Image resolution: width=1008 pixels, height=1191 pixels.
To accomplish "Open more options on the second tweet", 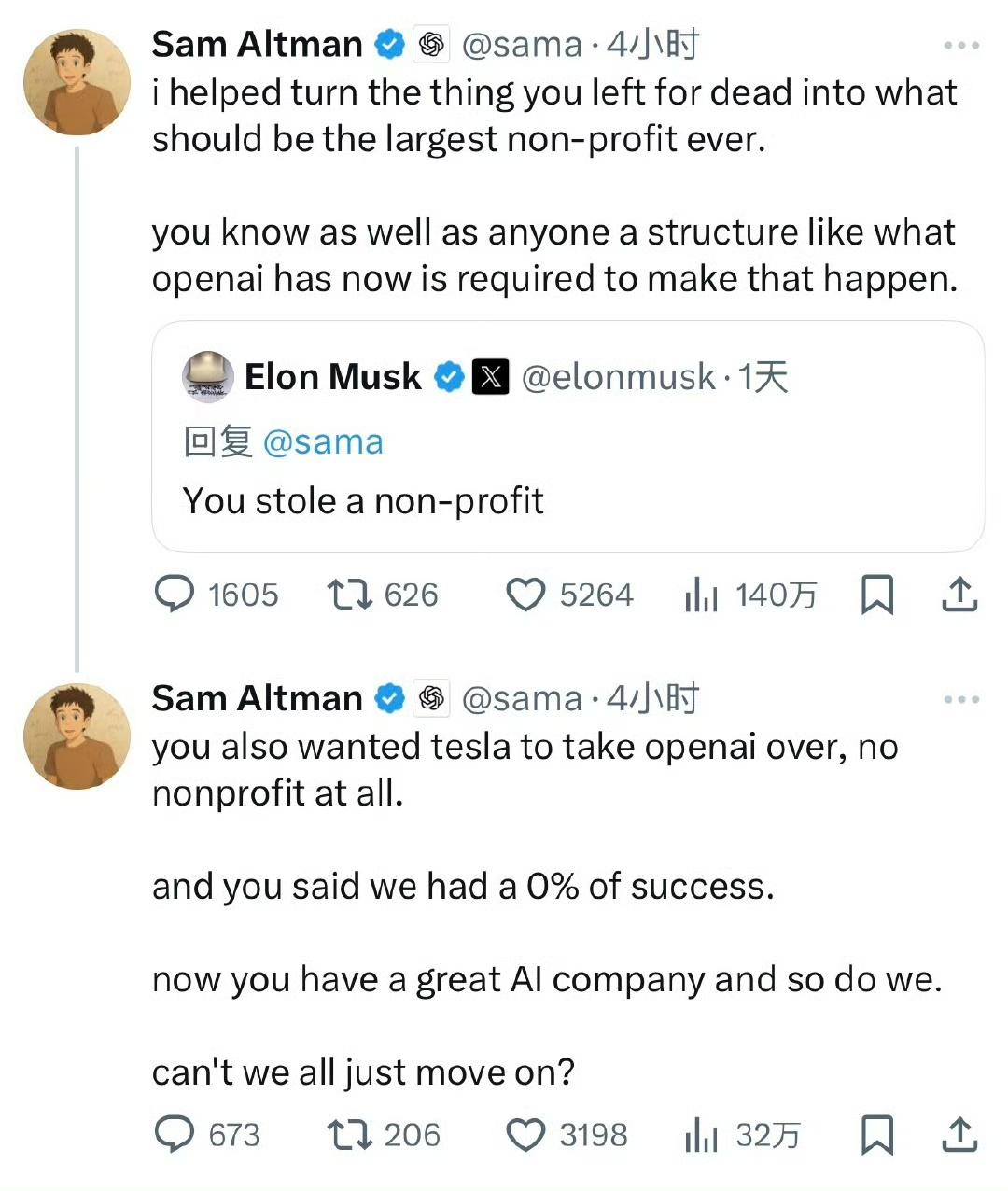I will click(961, 699).
